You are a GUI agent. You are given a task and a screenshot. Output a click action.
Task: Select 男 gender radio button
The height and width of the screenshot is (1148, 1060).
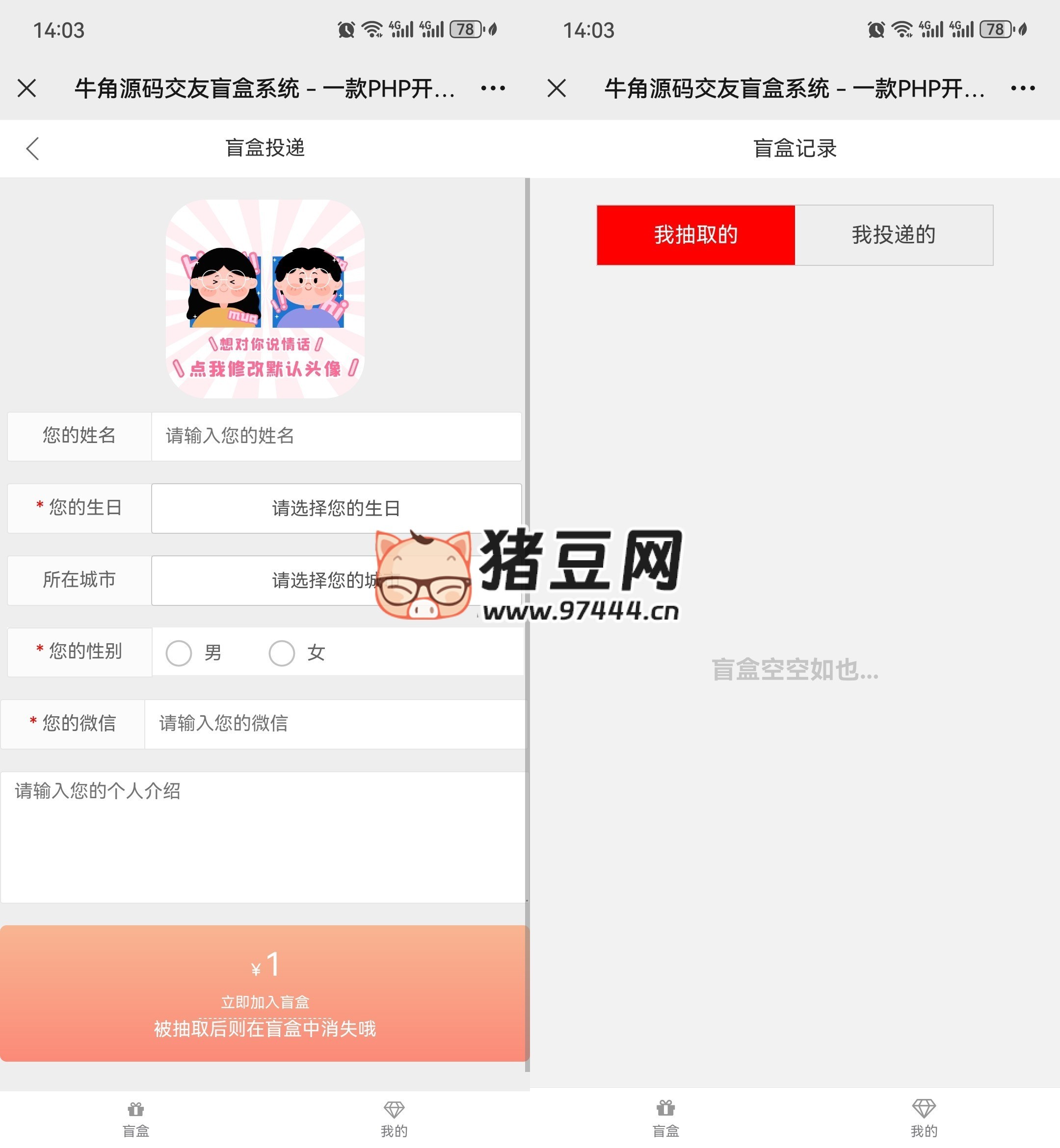pos(179,652)
